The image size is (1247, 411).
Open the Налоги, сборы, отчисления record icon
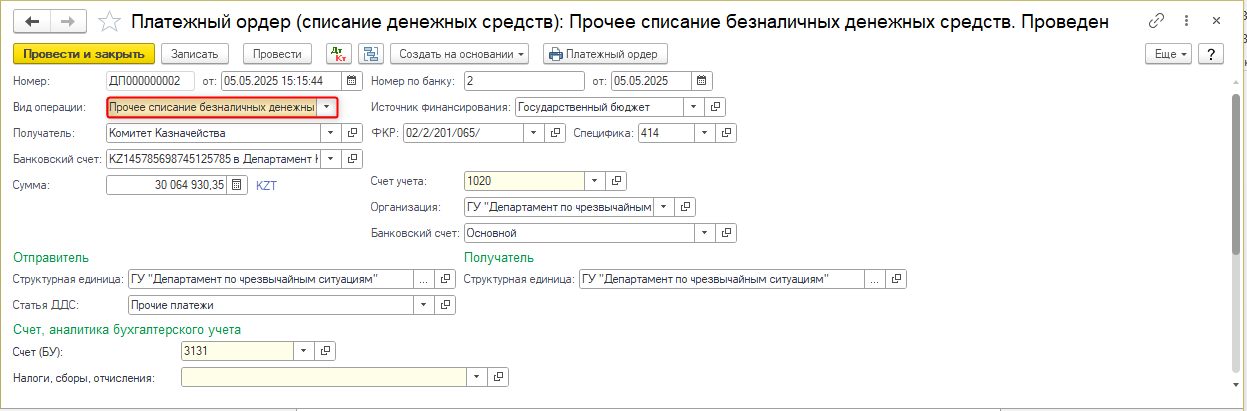pos(498,377)
